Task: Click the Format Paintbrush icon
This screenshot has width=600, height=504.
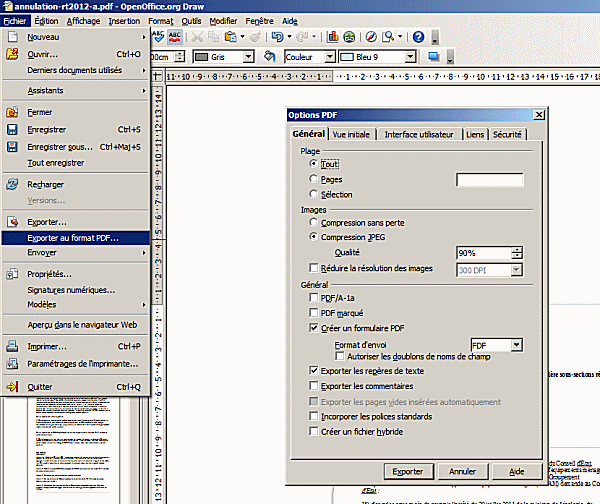Action: (255, 37)
